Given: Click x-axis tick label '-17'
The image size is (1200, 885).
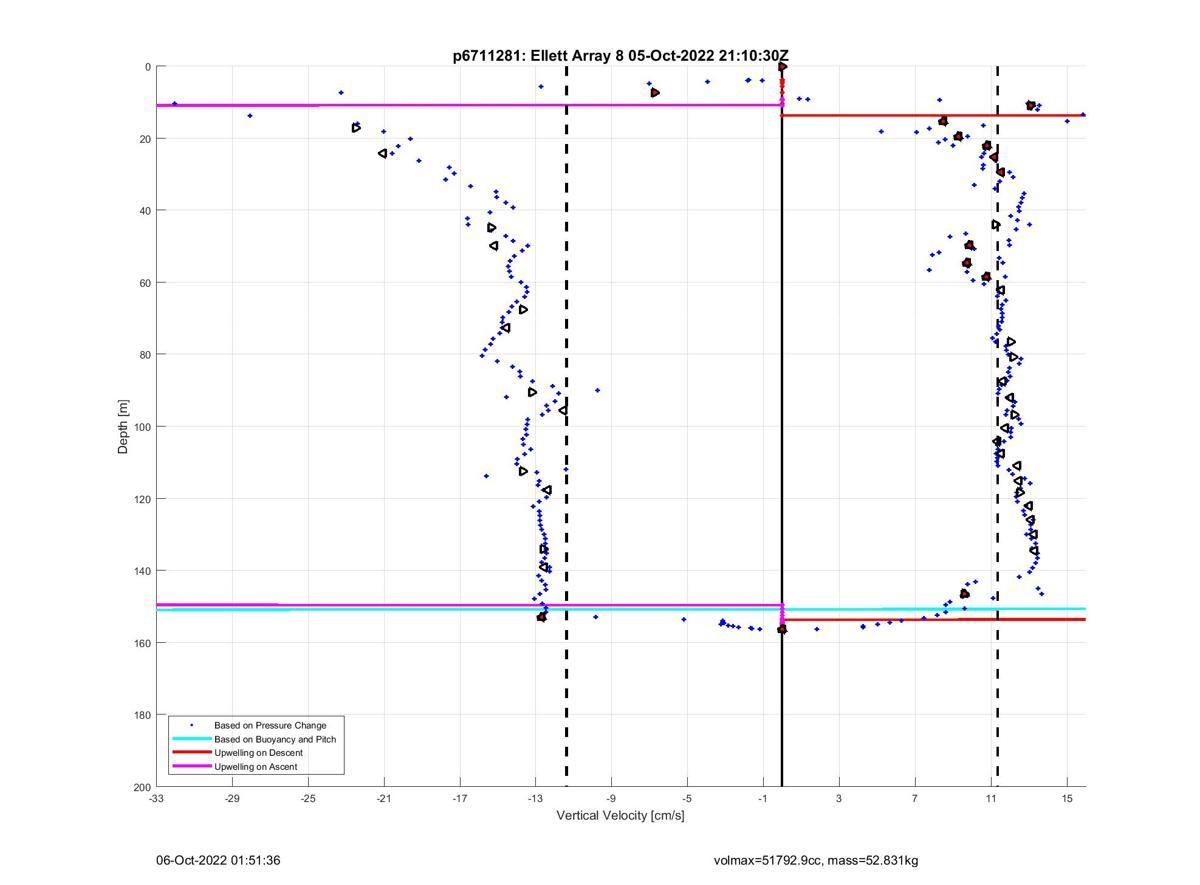Looking at the screenshot, I should 460,798.
